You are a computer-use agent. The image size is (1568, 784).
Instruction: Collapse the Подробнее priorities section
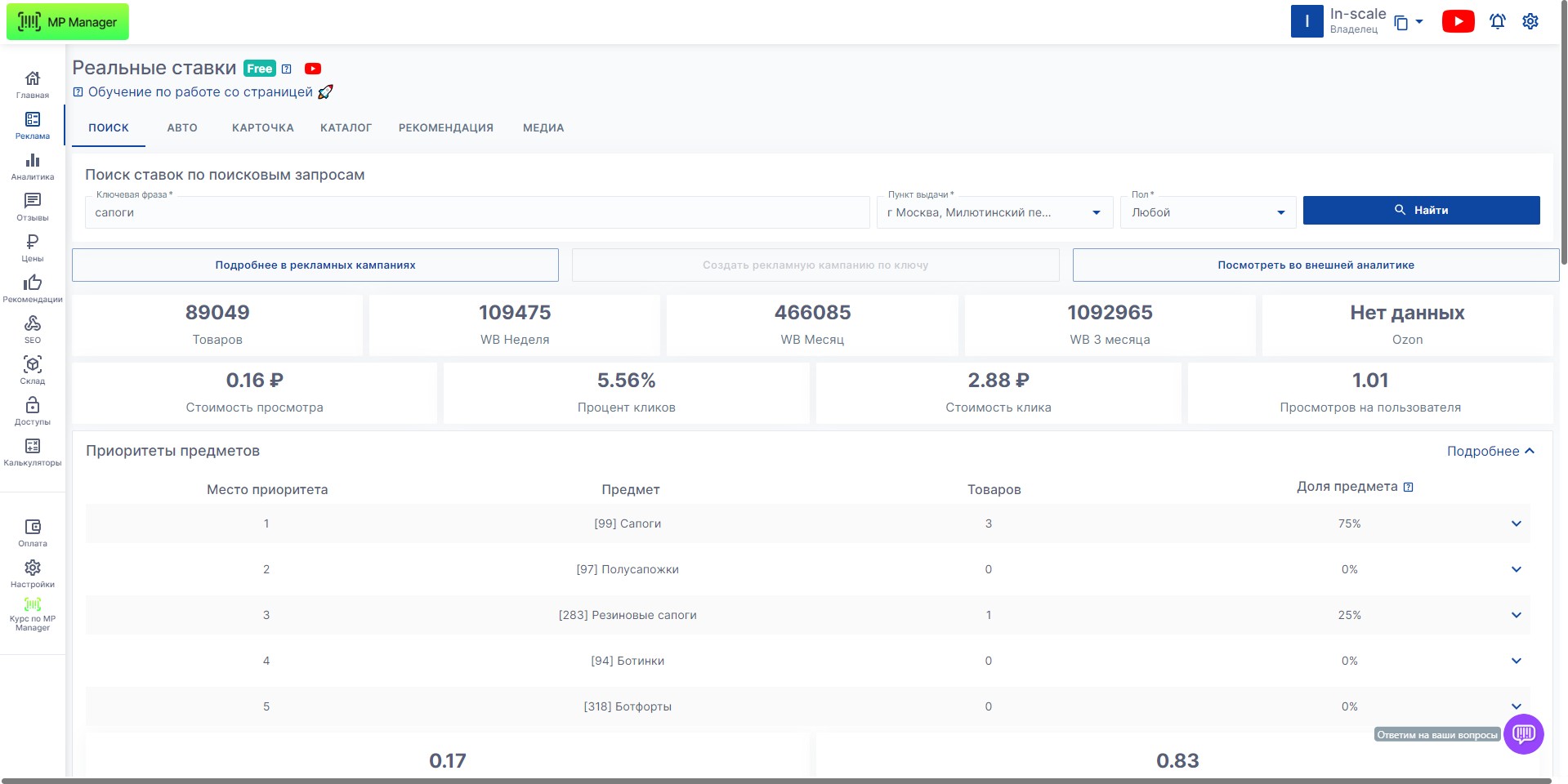[1490, 451]
